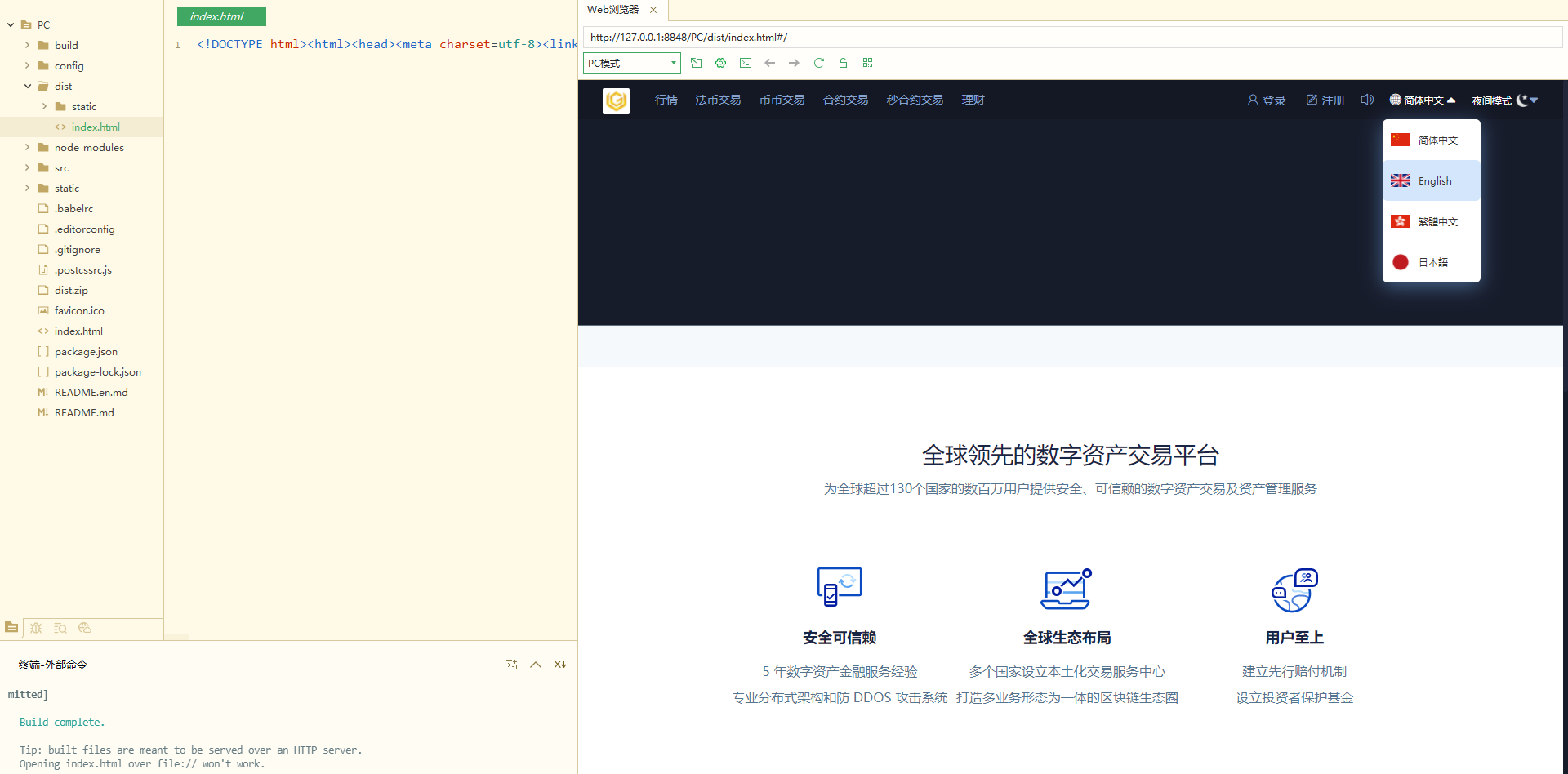This screenshot has height=774, width=1568.
Task: Collapse the dist folder in file tree
Action: [x=28, y=87]
